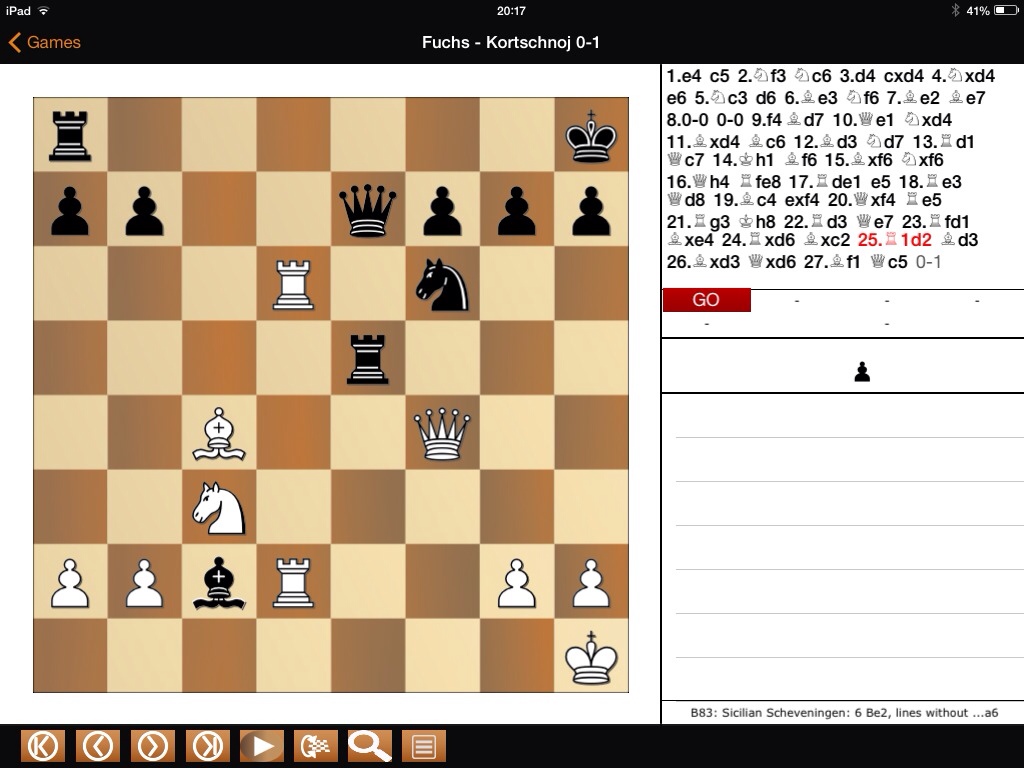Jump to the end of the game
1024x768 pixels.
point(206,746)
